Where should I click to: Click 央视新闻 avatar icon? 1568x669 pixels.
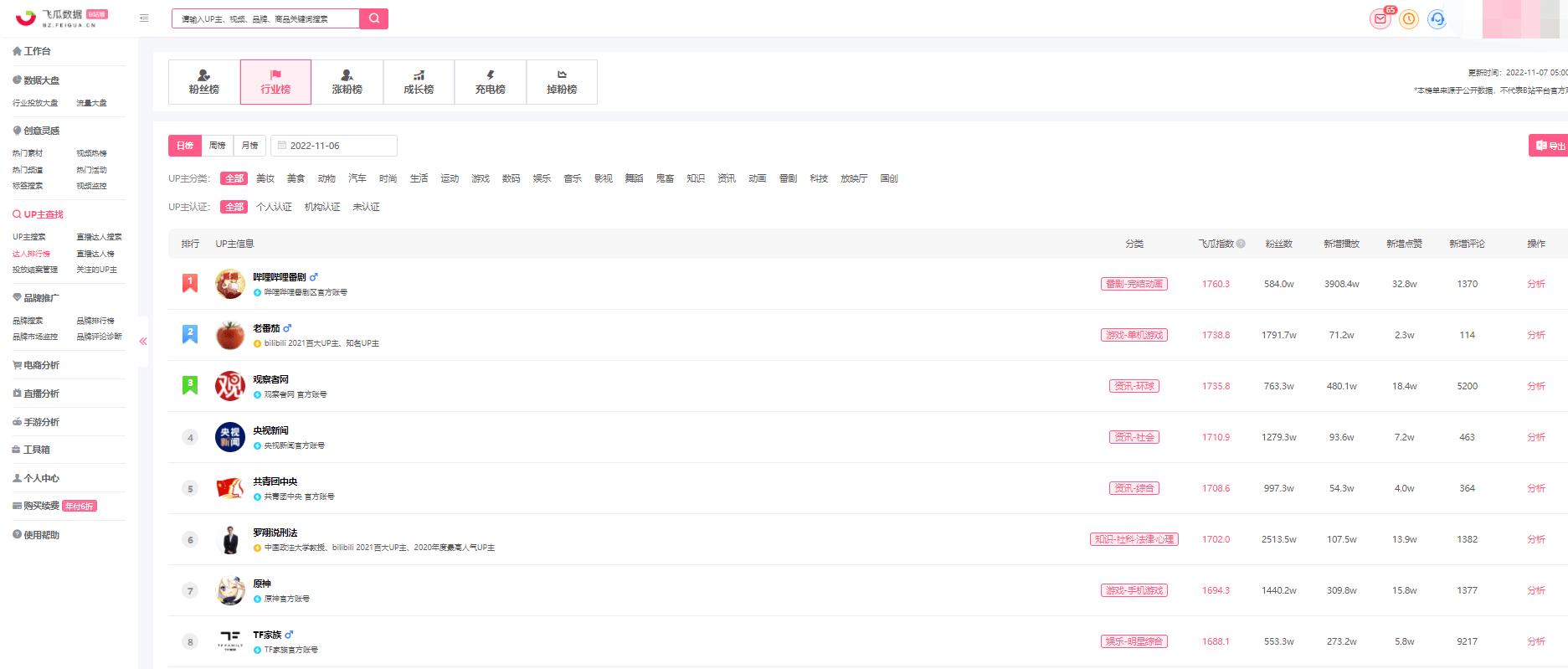[230, 437]
